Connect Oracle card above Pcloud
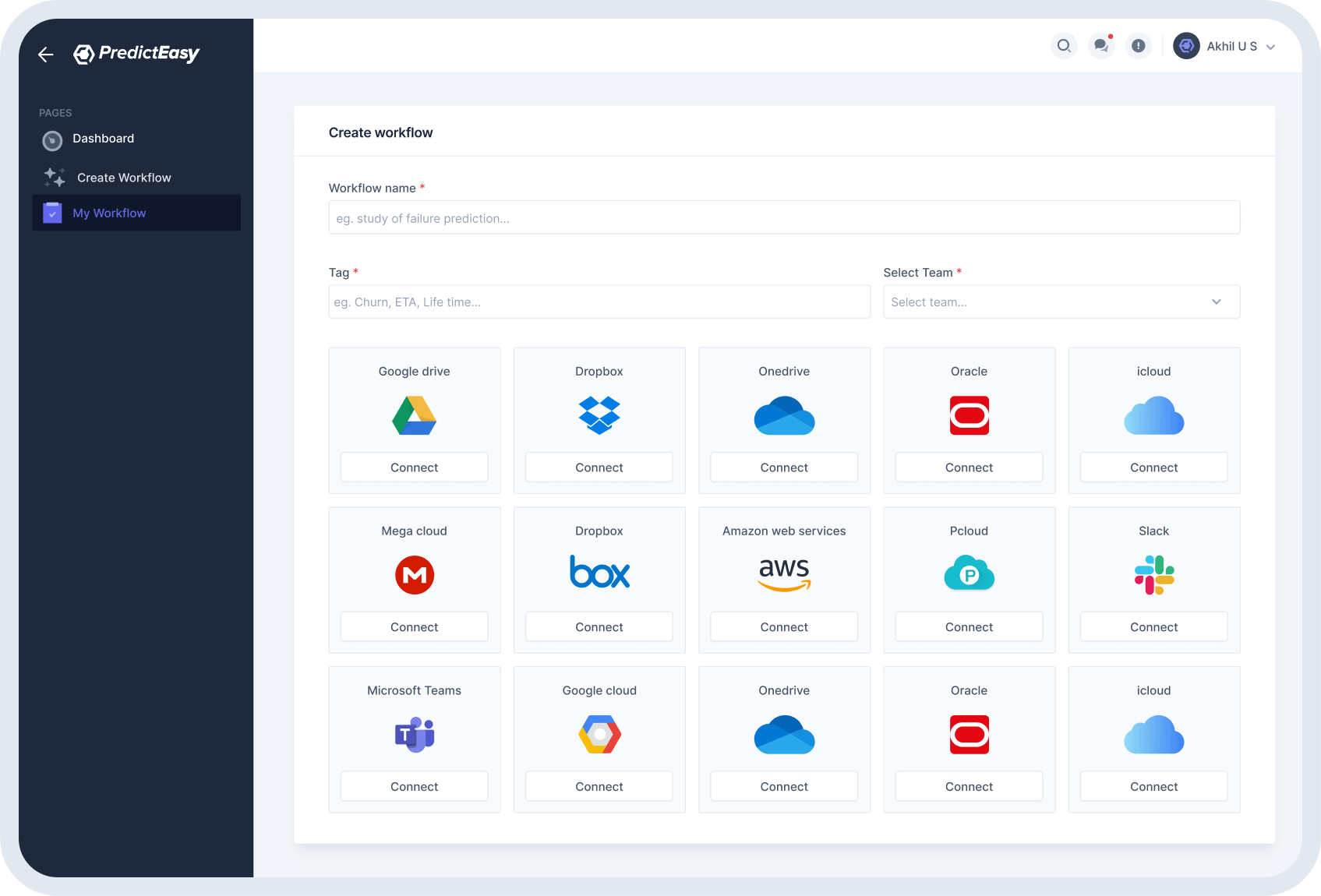The width and height of the screenshot is (1321, 896). 969,467
